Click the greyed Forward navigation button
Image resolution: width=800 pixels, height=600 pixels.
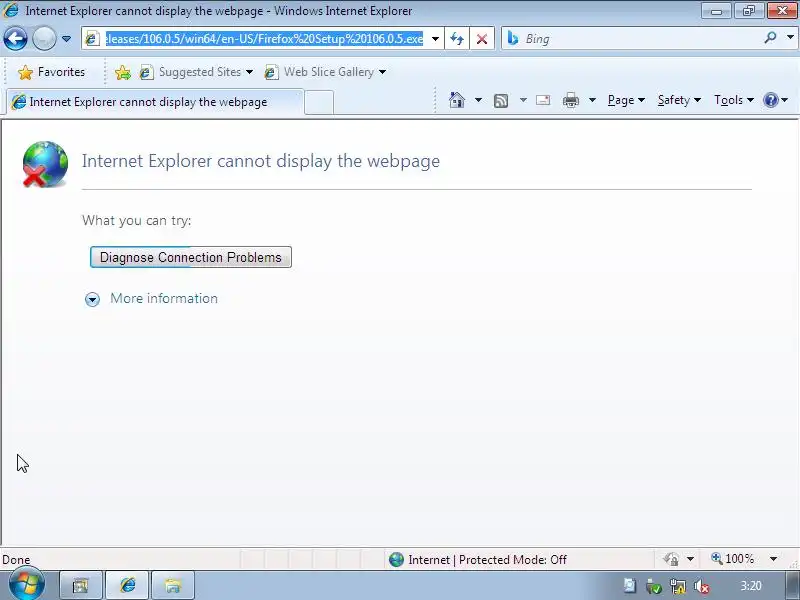tap(44, 38)
